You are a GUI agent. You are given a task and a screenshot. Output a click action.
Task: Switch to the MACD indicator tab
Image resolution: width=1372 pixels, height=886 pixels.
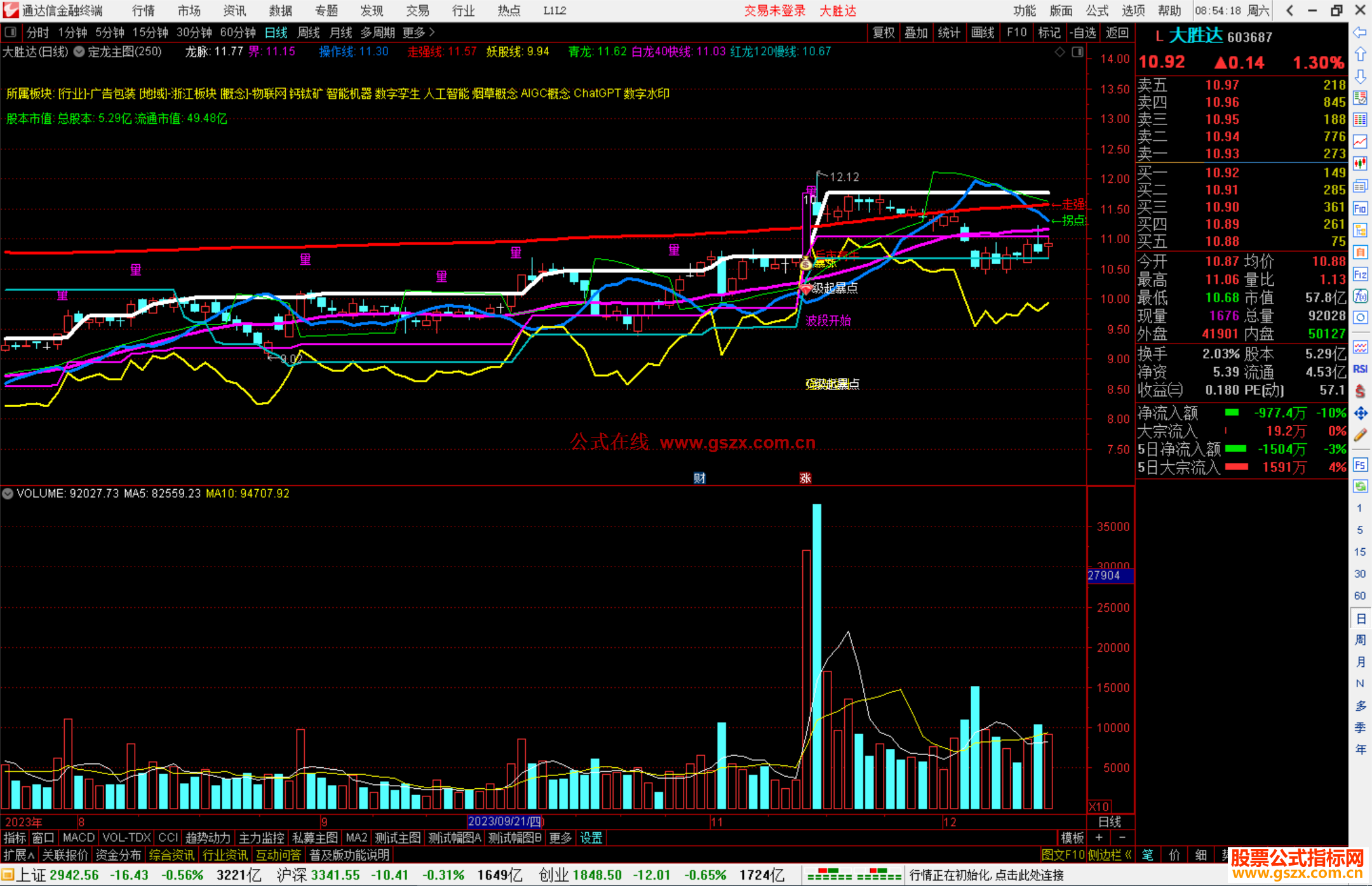click(x=78, y=838)
